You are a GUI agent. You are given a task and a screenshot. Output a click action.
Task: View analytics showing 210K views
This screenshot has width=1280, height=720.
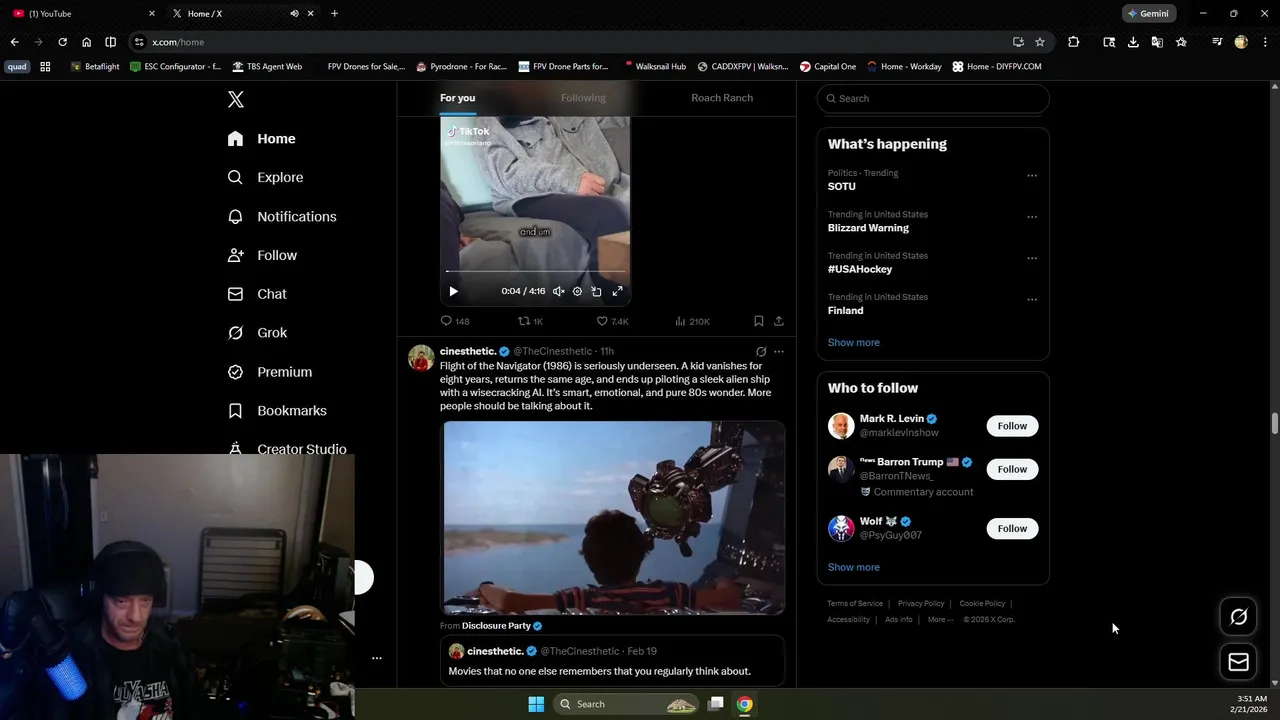click(x=692, y=321)
